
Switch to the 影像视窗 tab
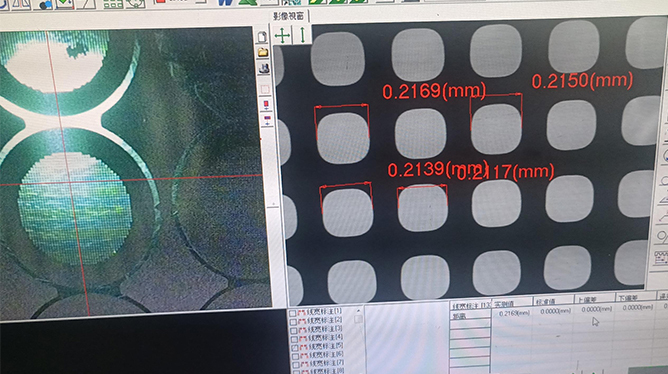click(288, 16)
